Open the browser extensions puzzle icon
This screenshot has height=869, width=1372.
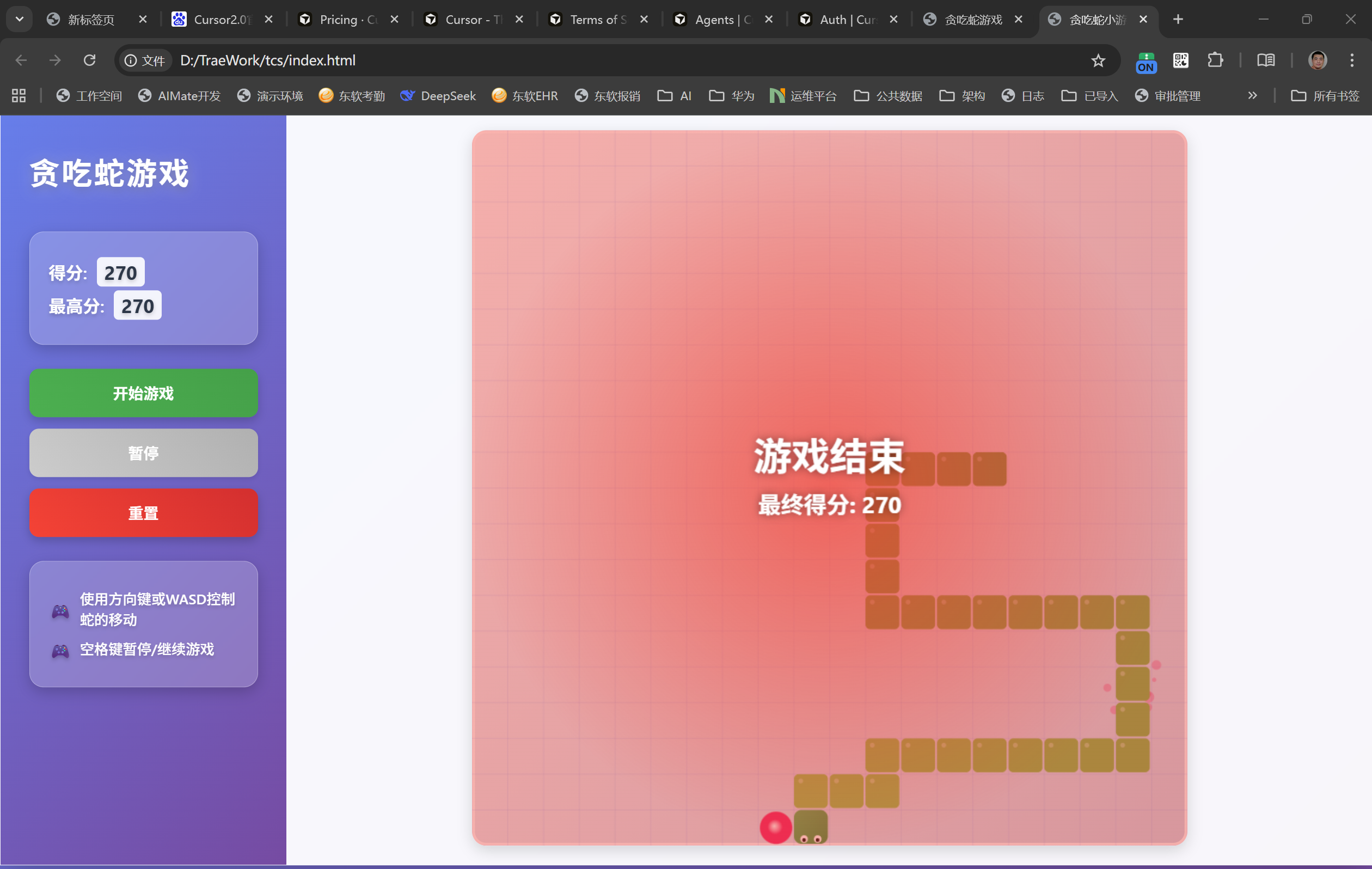point(1215,60)
